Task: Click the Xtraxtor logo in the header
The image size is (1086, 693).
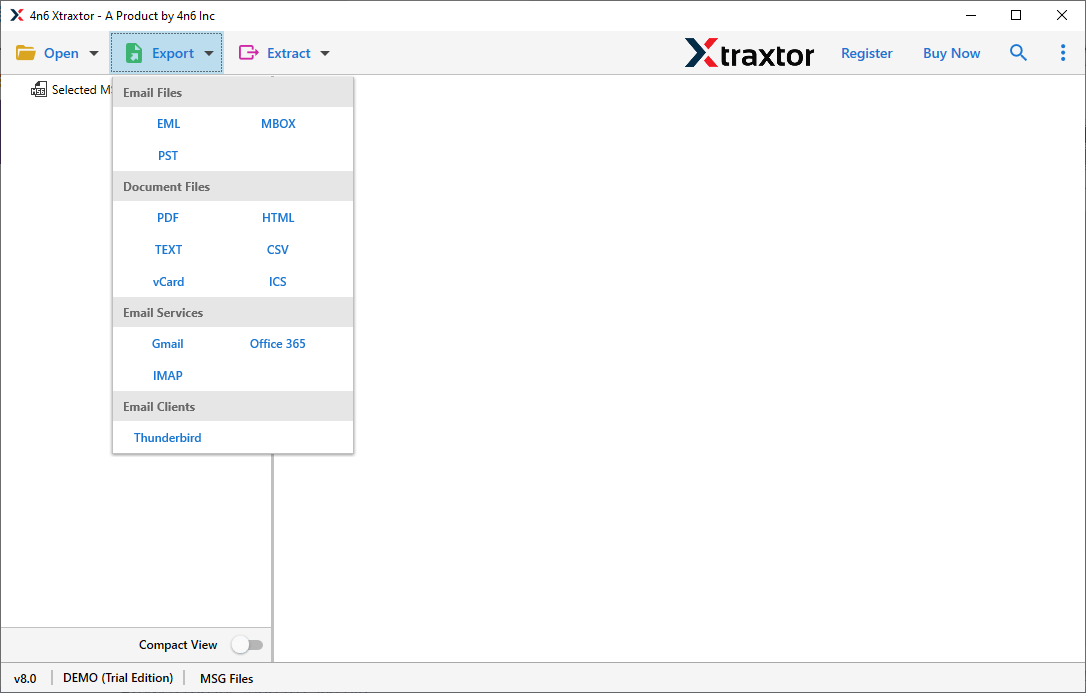Action: tap(749, 53)
